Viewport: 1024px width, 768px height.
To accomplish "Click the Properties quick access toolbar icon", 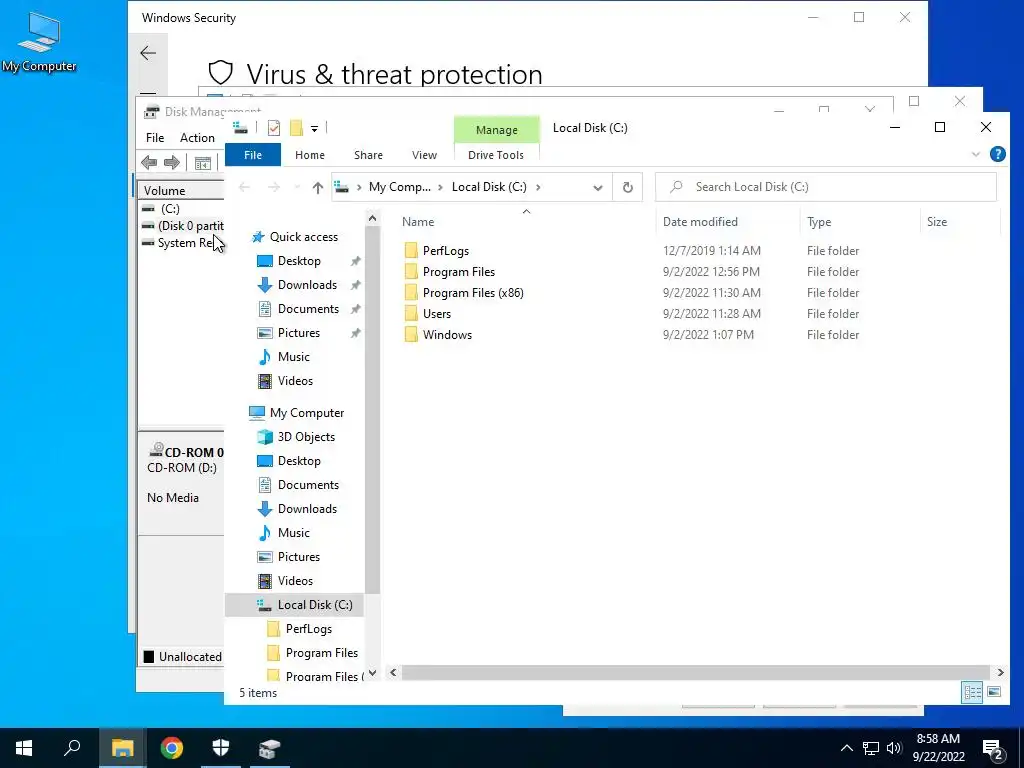I will 274,128.
